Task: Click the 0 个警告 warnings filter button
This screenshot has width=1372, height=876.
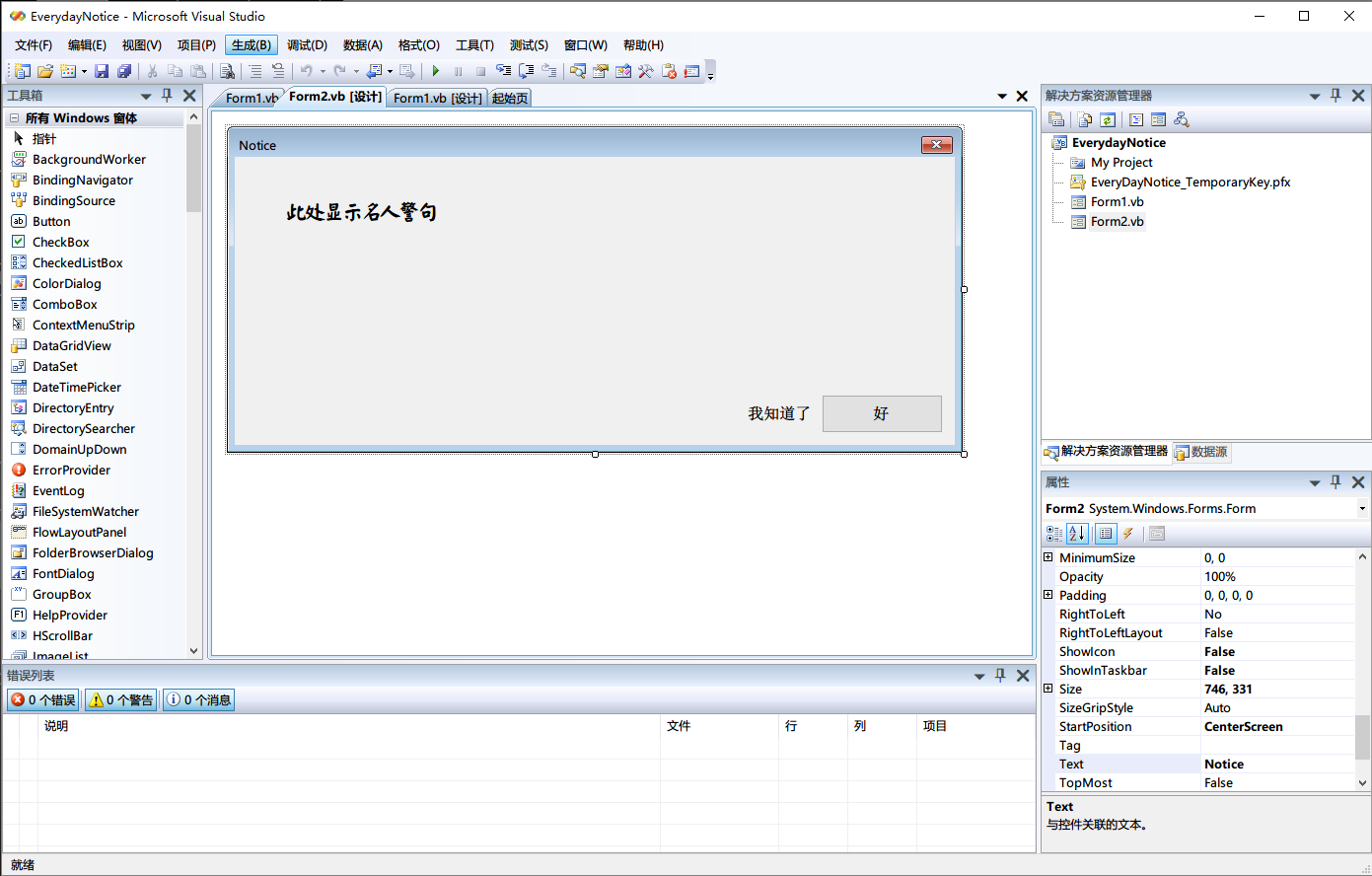Action: coord(121,700)
